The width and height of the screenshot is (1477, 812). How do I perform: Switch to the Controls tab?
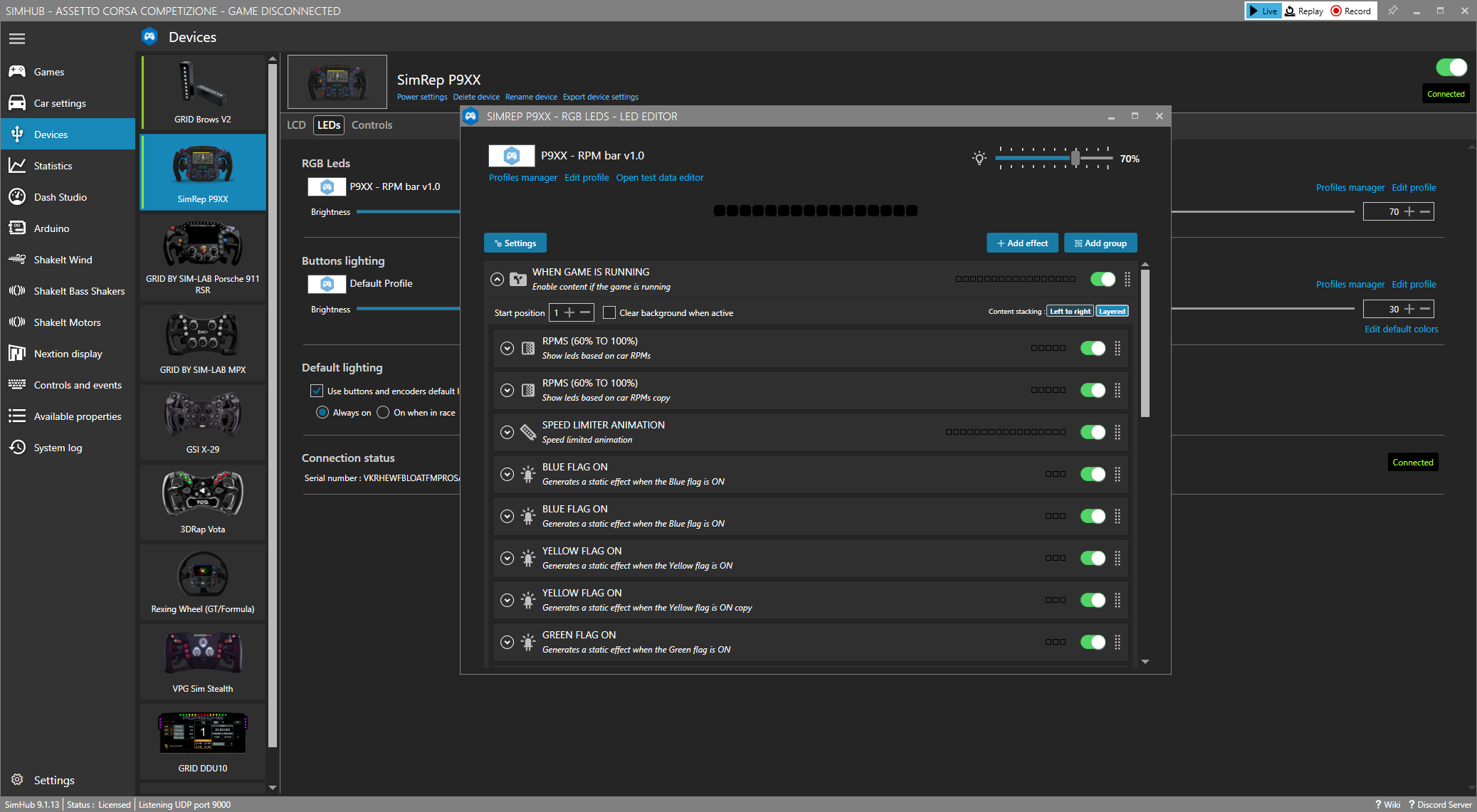point(372,125)
